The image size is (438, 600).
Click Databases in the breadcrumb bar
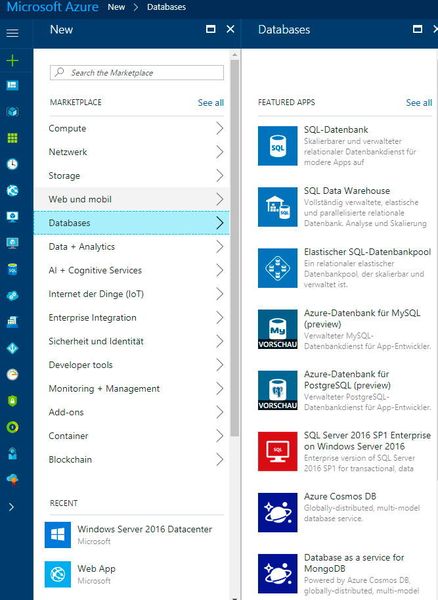pos(166,7)
